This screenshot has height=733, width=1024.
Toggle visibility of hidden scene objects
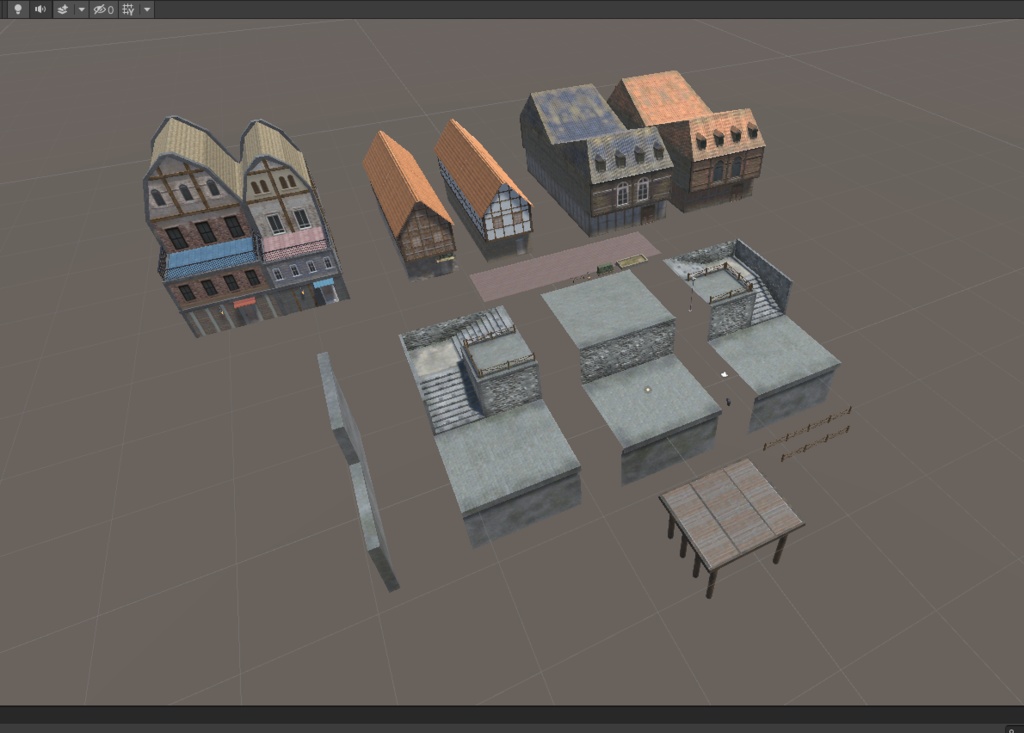coord(100,9)
